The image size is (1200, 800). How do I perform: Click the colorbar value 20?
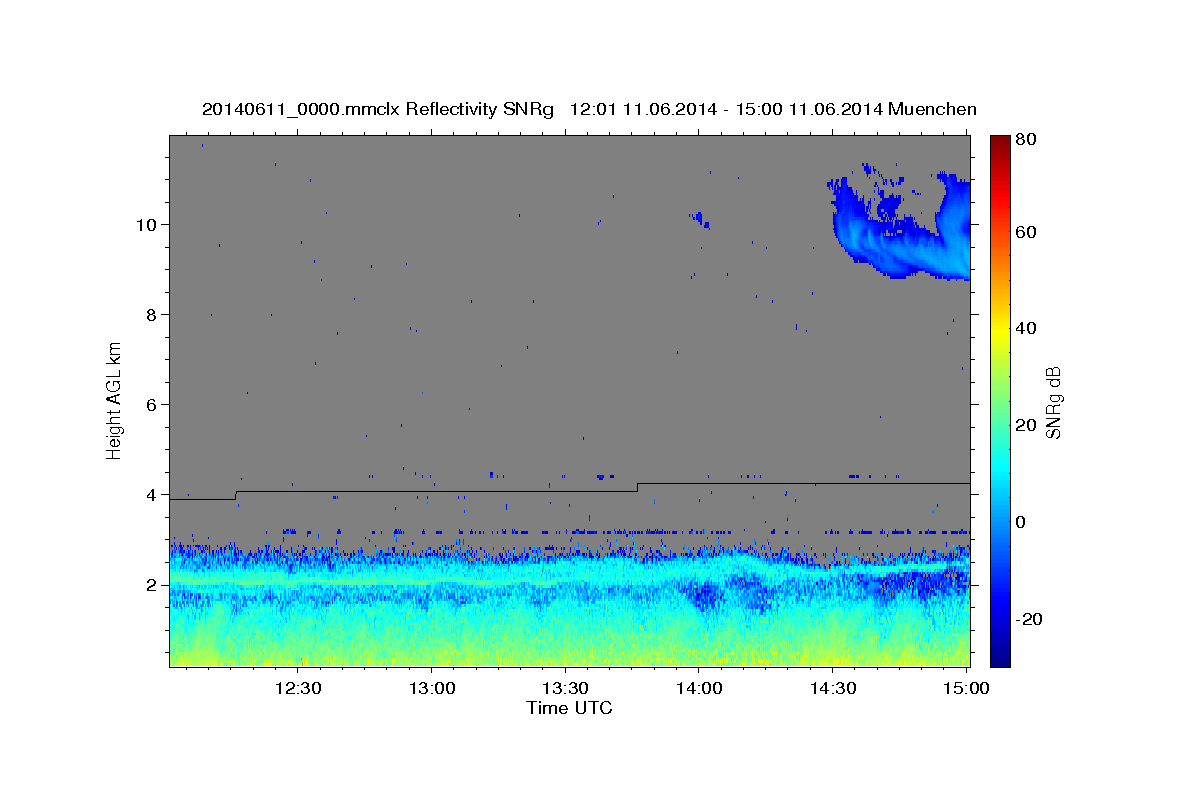pyautogui.click(x=1025, y=425)
